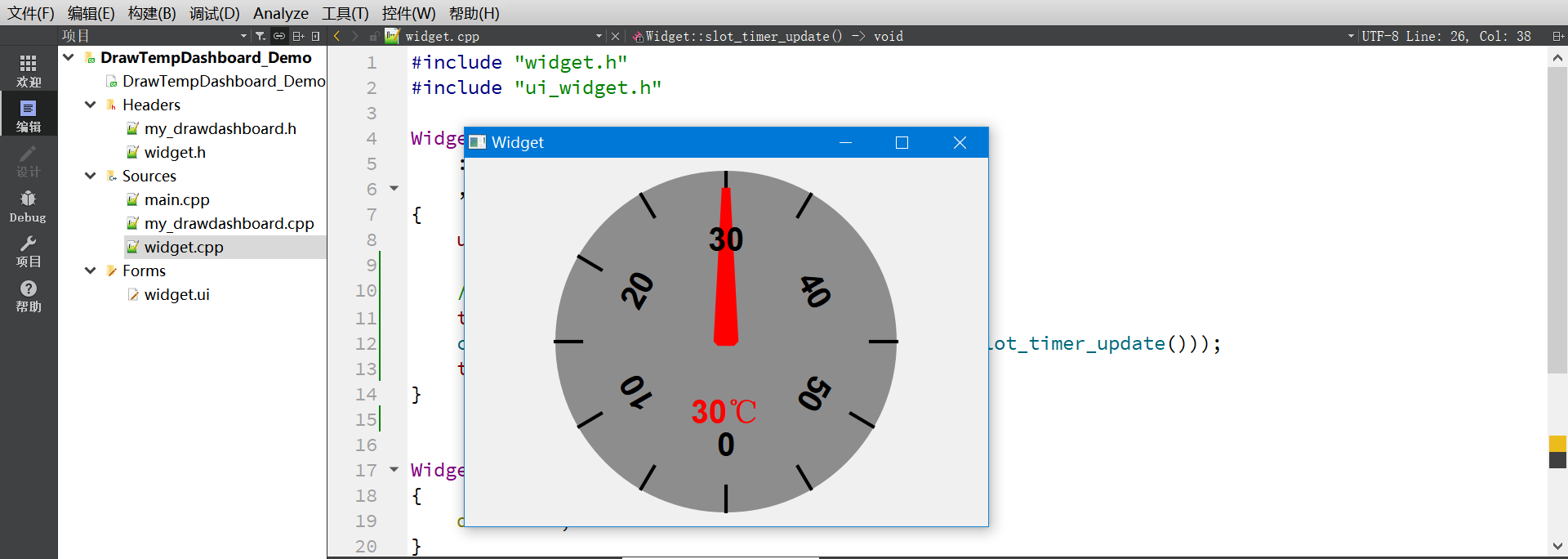
Task: Collapse the DrawTempDashboard_Demo project node
Action: click(69, 57)
